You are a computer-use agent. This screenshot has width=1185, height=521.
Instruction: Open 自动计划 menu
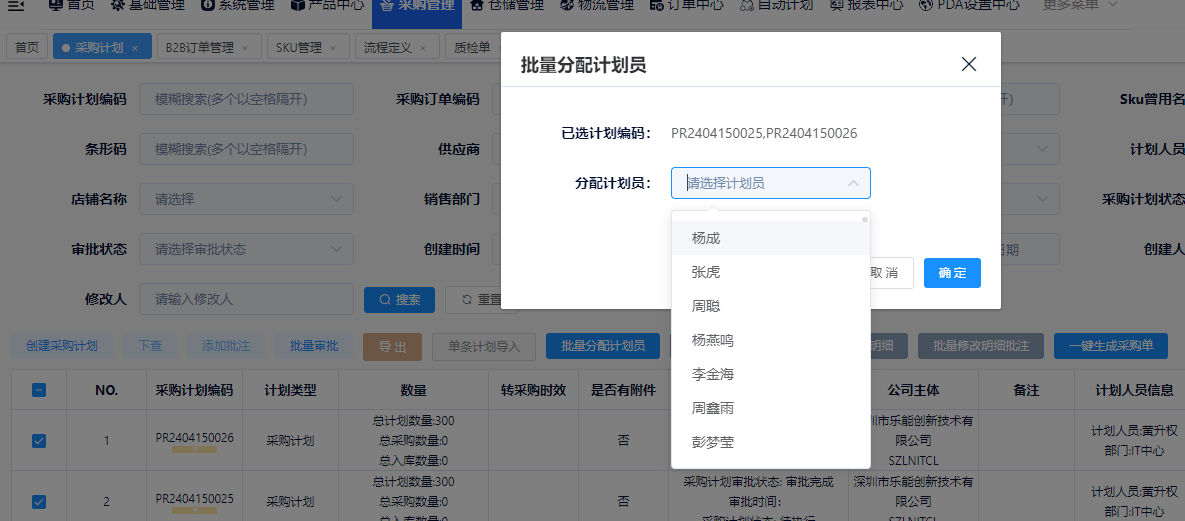point(776,5)
